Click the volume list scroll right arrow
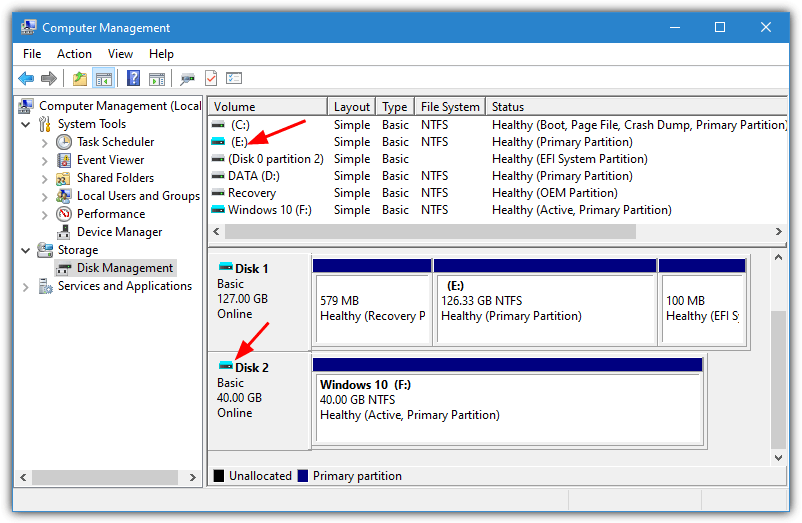Viewport: 802px width, 523px height. pos(778,232)
